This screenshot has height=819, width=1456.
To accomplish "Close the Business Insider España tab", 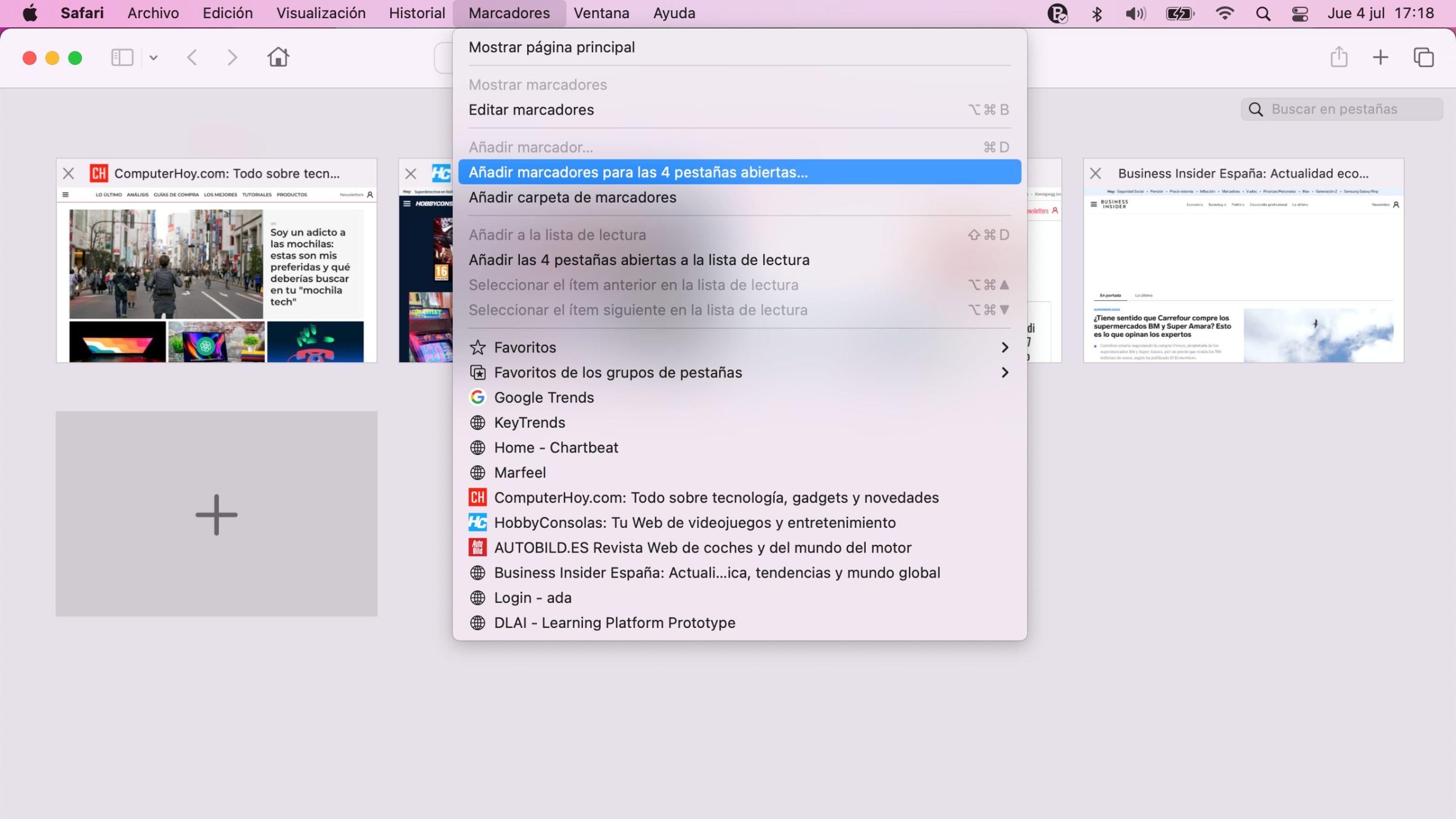I will (x=1095, y=174).
